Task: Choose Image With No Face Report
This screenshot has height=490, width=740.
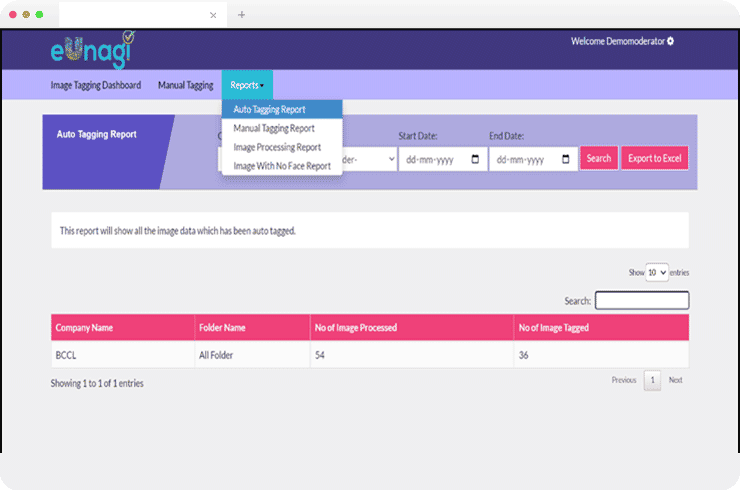Action: coord(281,166)
